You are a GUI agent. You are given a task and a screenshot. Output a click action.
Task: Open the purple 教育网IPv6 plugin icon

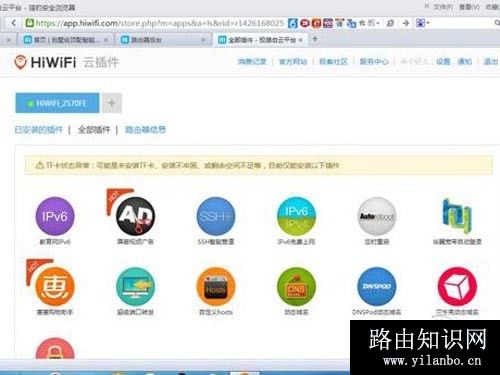click(x=55, y=216)
